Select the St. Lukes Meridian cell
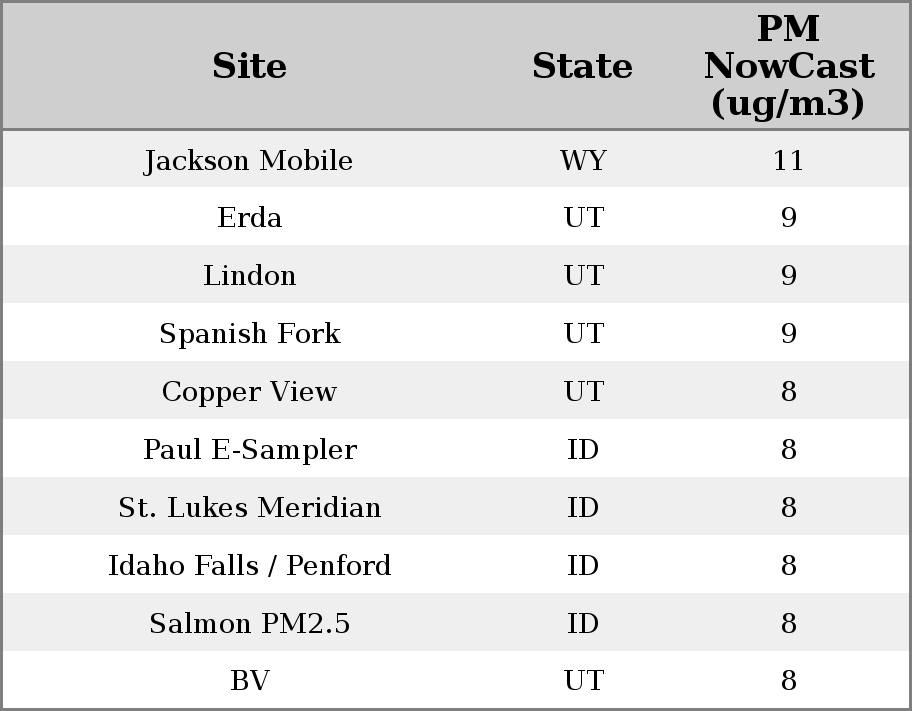The image size is (912, 711). [x=249, y=508]
